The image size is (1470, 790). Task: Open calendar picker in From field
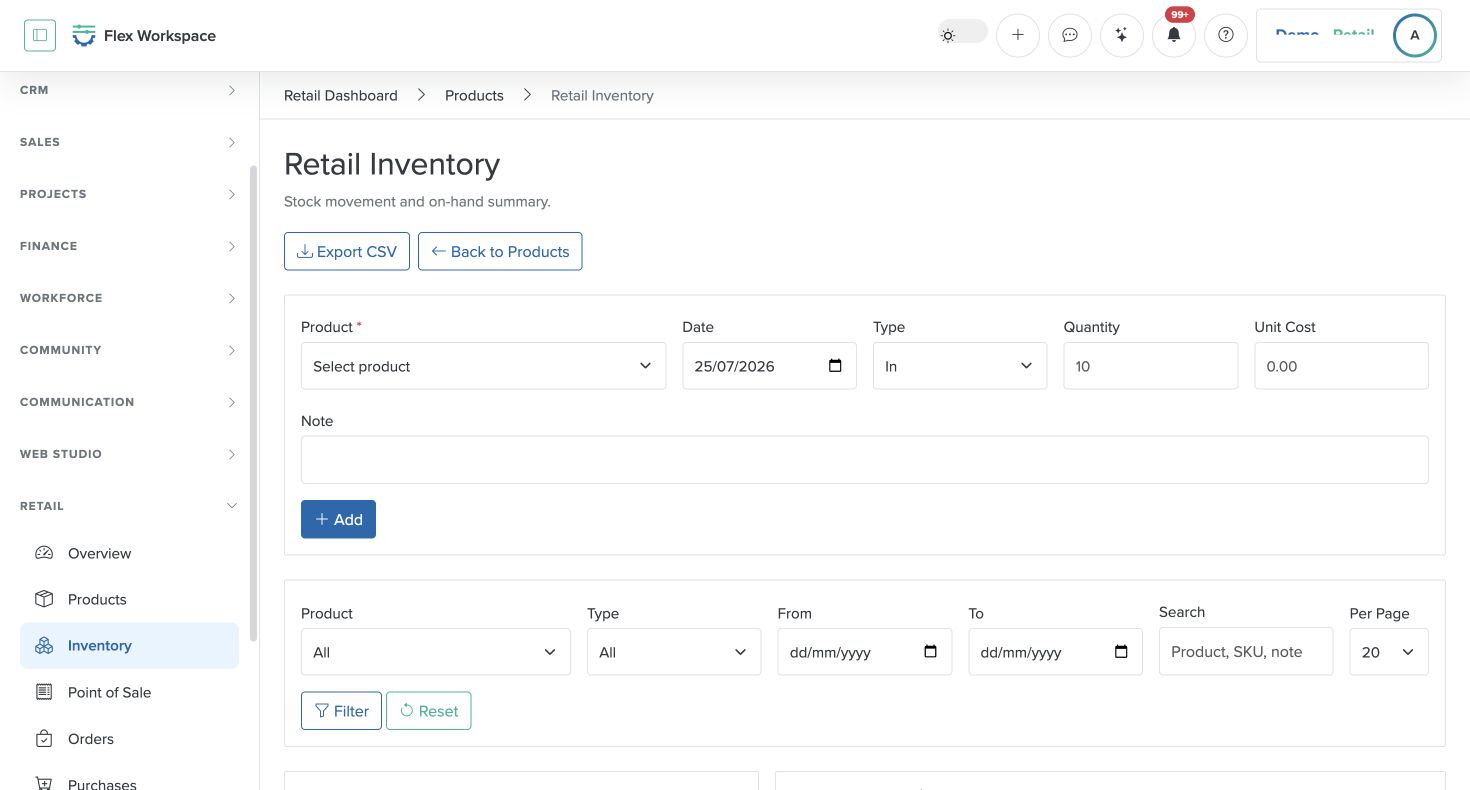[x=931, y=652]
